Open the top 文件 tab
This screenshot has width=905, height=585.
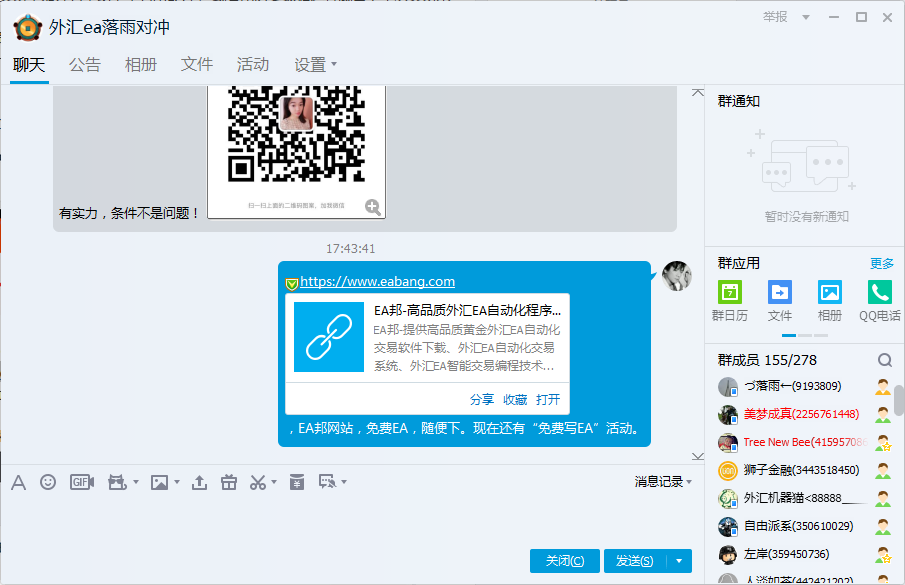tap(197, 65)
